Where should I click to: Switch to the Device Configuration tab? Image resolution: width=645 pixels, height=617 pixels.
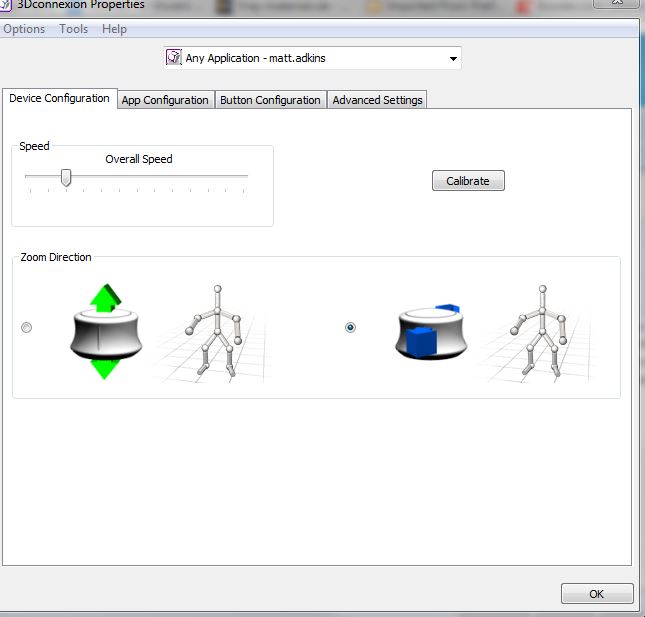60,98
